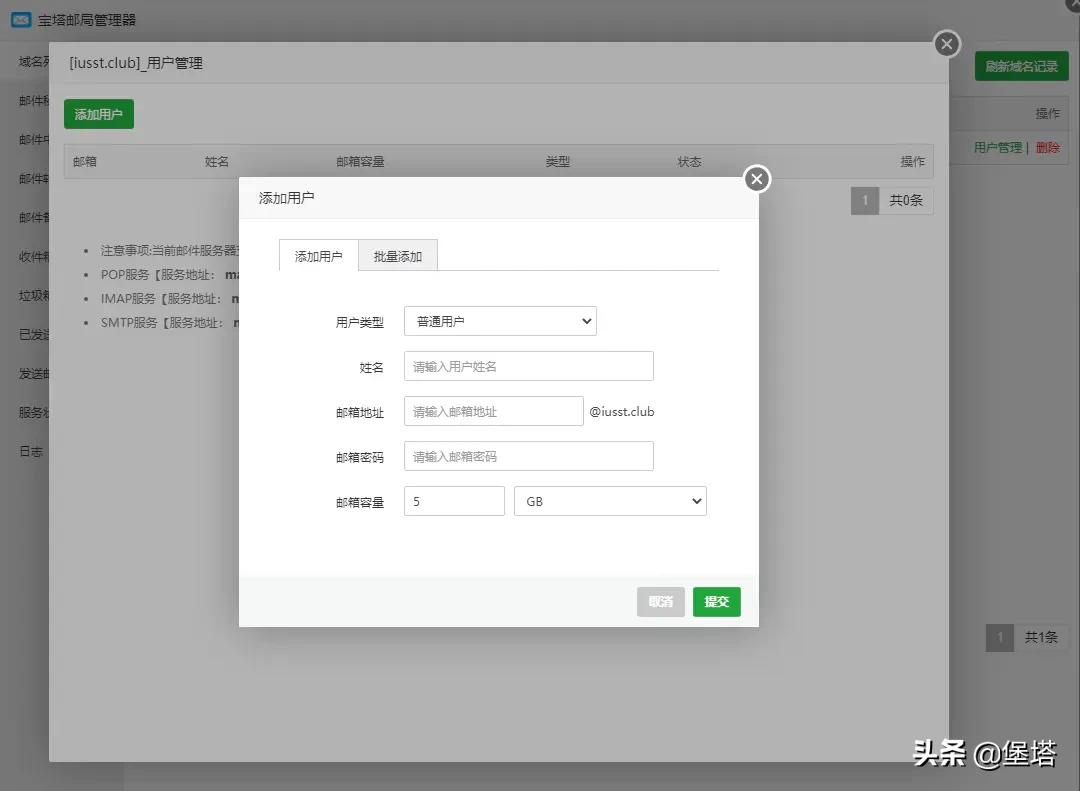Click the 邮箱密码 password field
Screen dimensions: 1080x791
528,456
